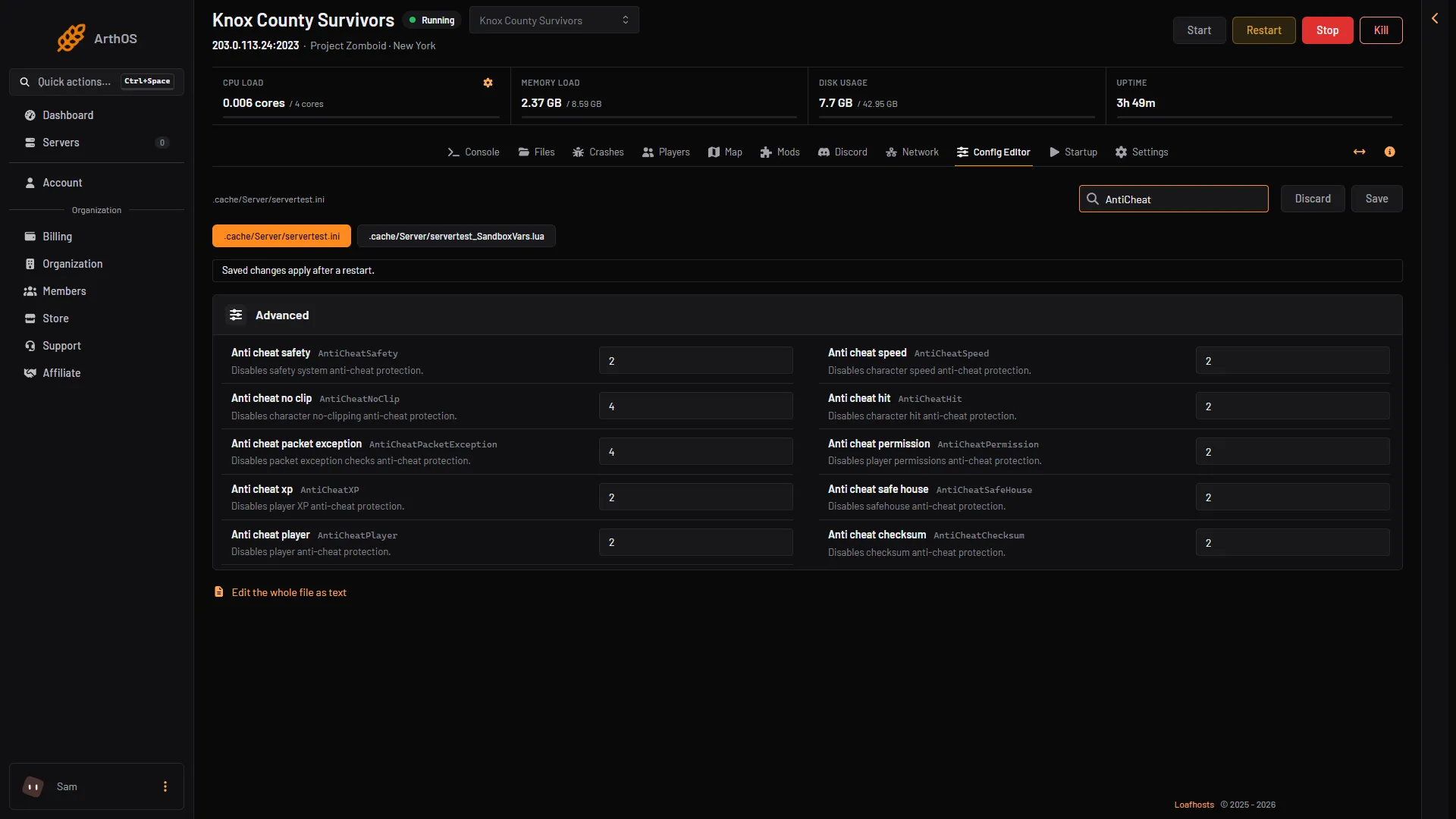Open the Startup tab

click(1074, 152)
